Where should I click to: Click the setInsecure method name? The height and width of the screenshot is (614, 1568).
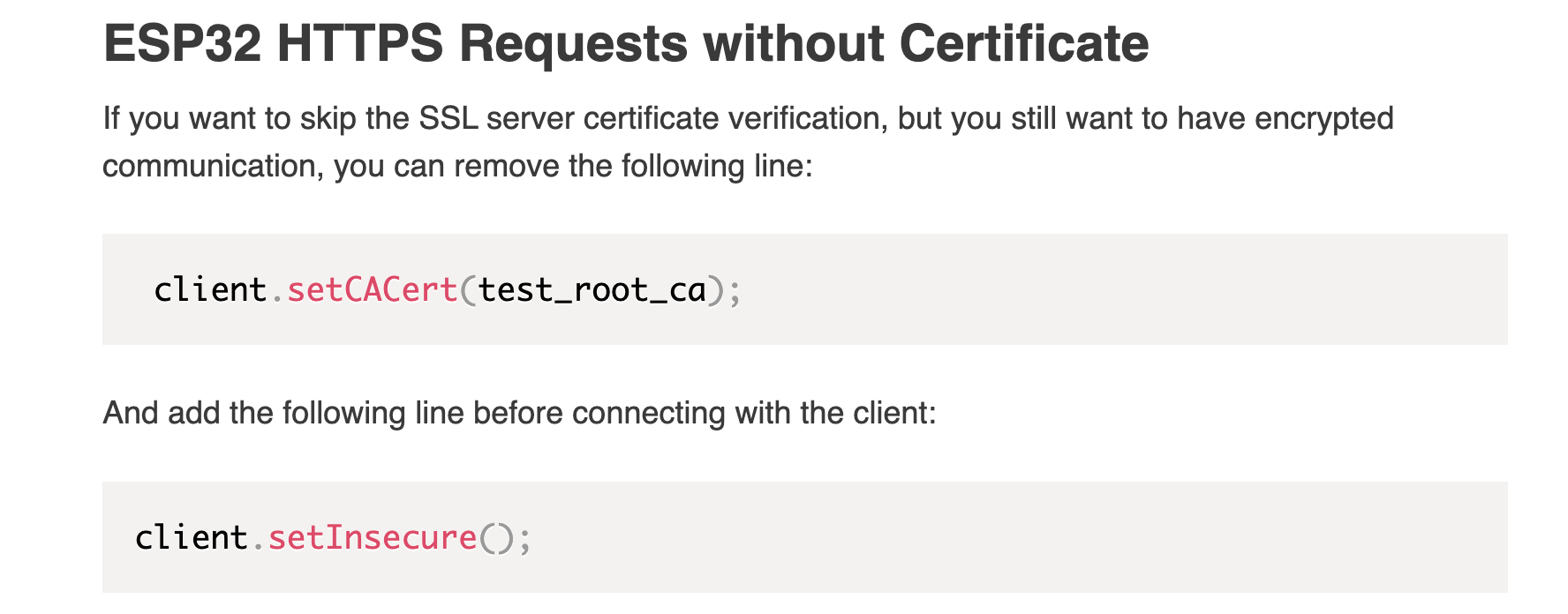[x=372, y=537]
